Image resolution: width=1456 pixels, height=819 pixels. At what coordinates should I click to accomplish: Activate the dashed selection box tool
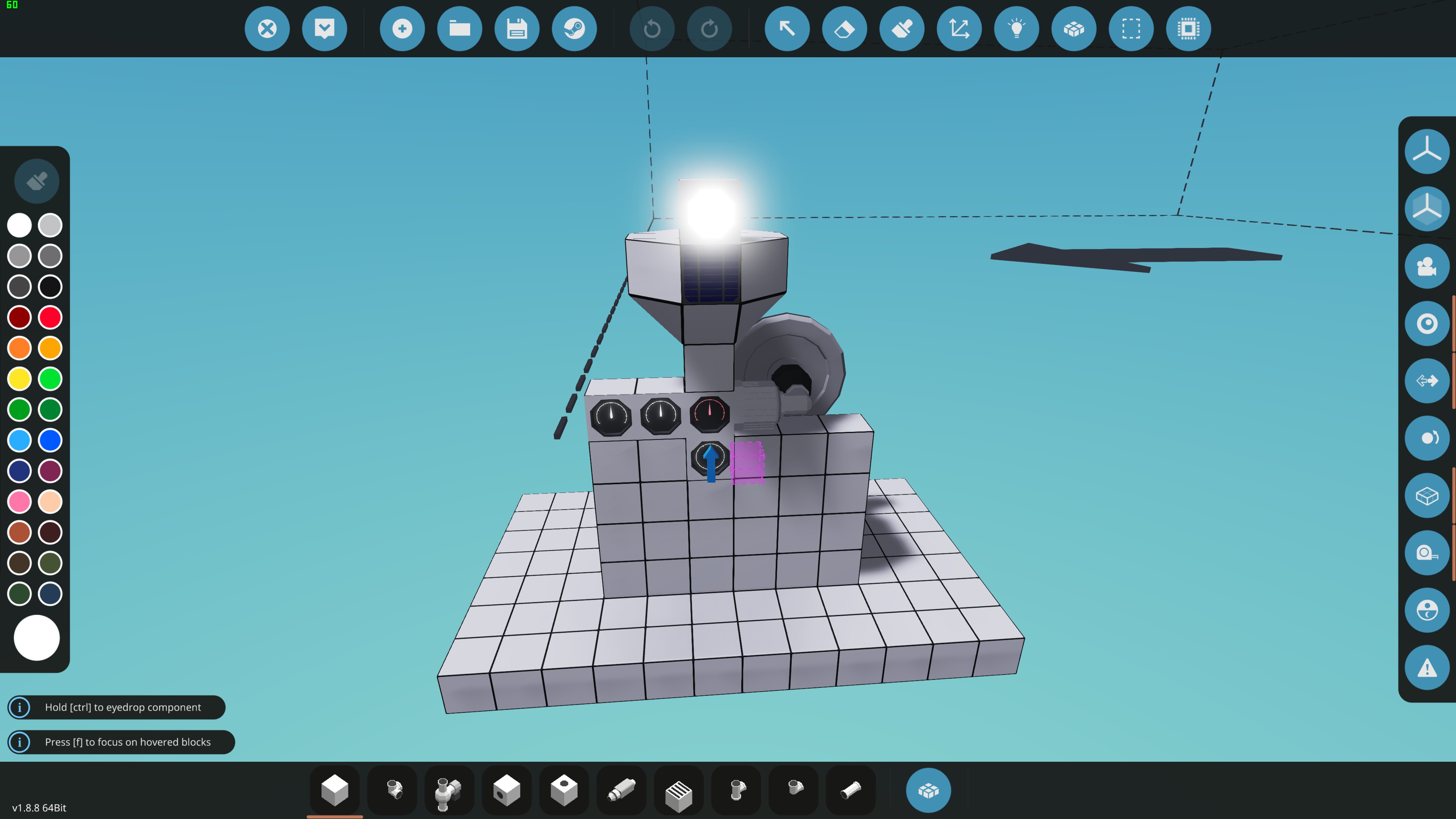[1131, 29]
